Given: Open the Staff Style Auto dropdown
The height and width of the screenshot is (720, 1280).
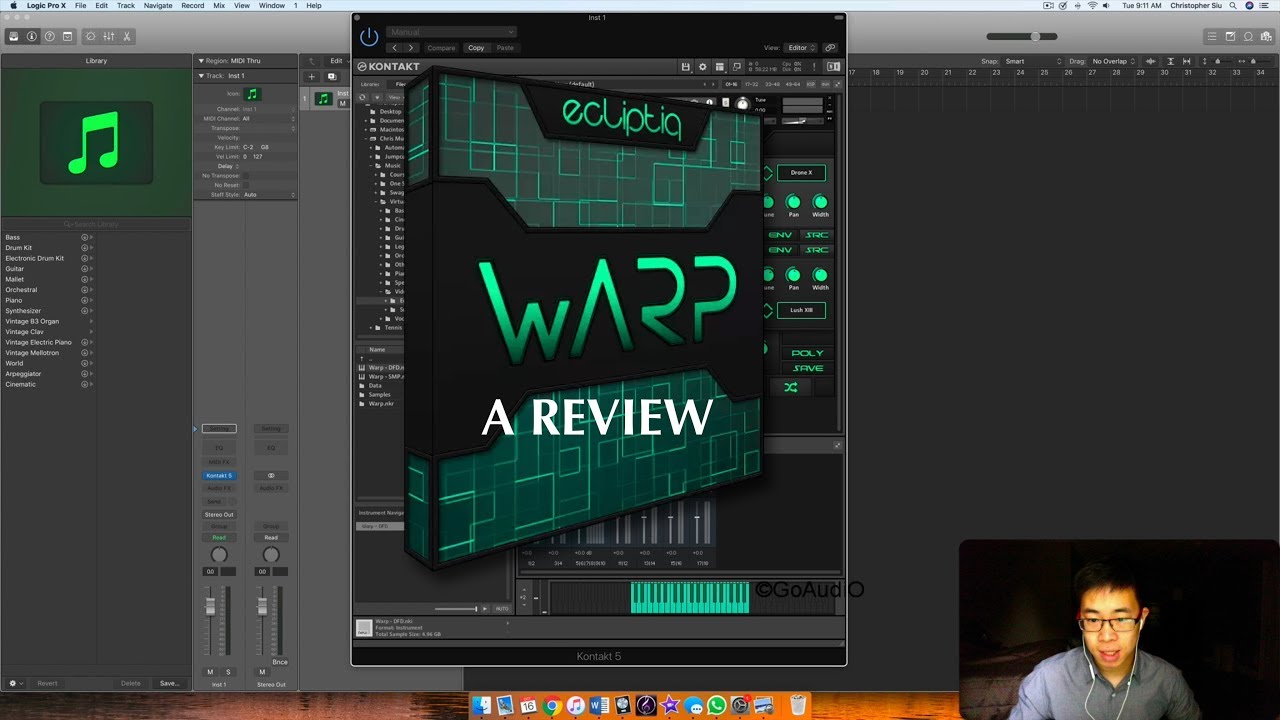Looking at the screenshot, I should tap(268, 195).
